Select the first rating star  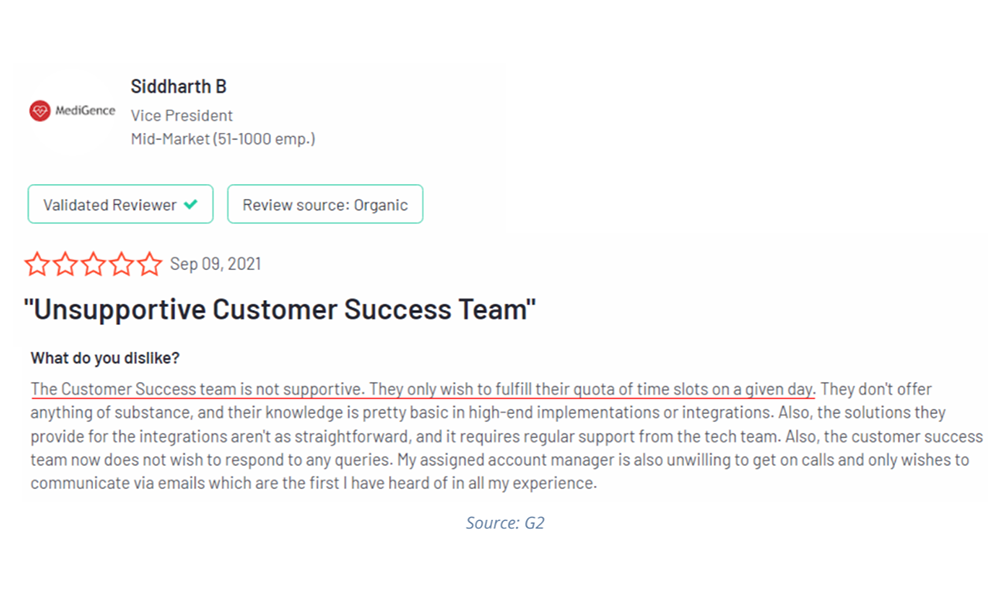point(37,264)
